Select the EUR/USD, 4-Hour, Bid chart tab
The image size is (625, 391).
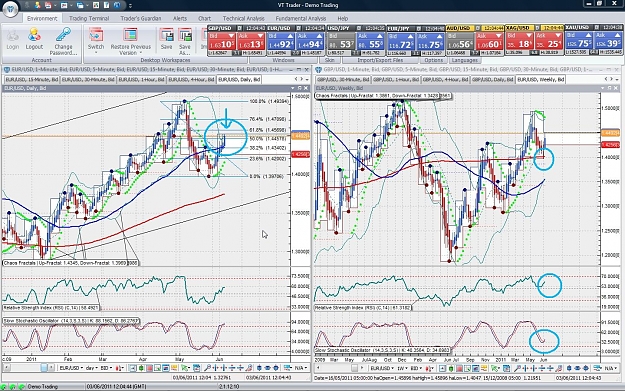(x=192, y=79)
